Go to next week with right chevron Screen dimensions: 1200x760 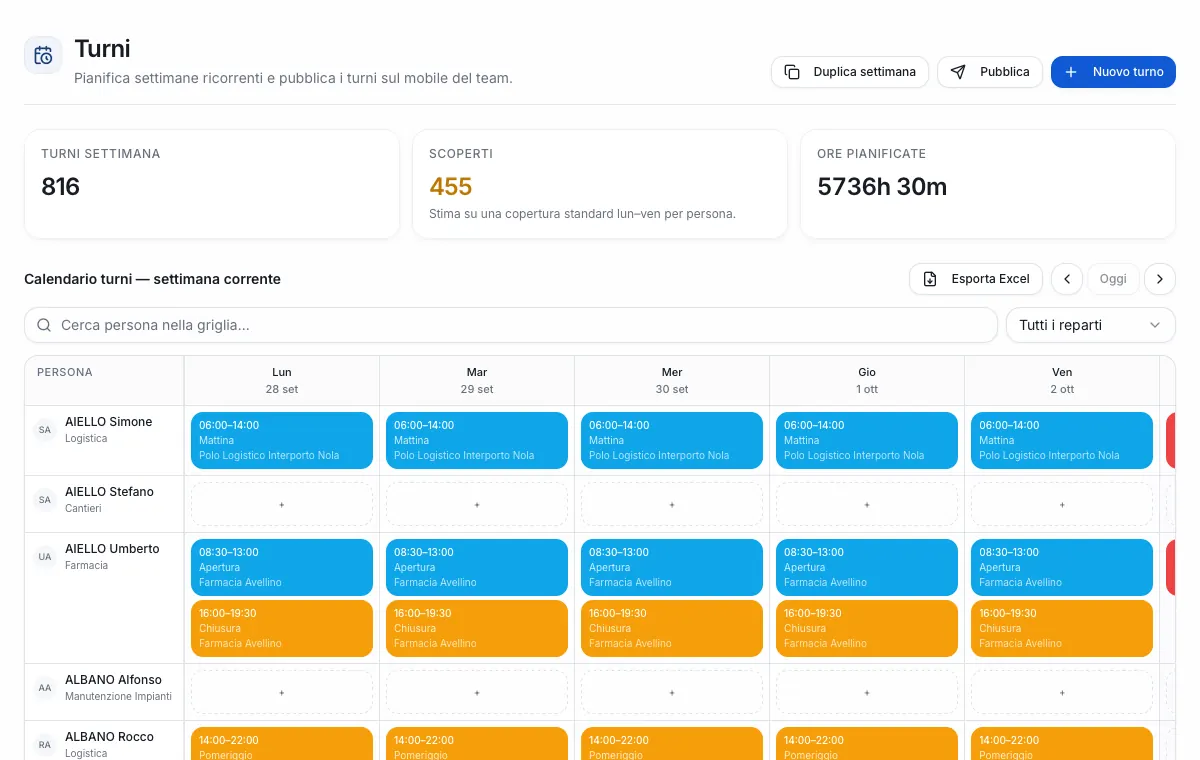pos(1159,279)
